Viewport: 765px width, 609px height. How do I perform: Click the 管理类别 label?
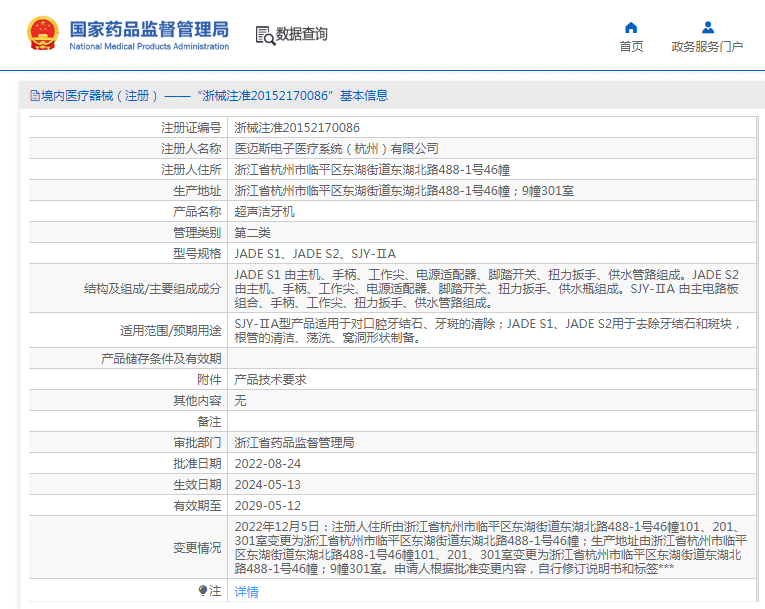pos(197,233)
